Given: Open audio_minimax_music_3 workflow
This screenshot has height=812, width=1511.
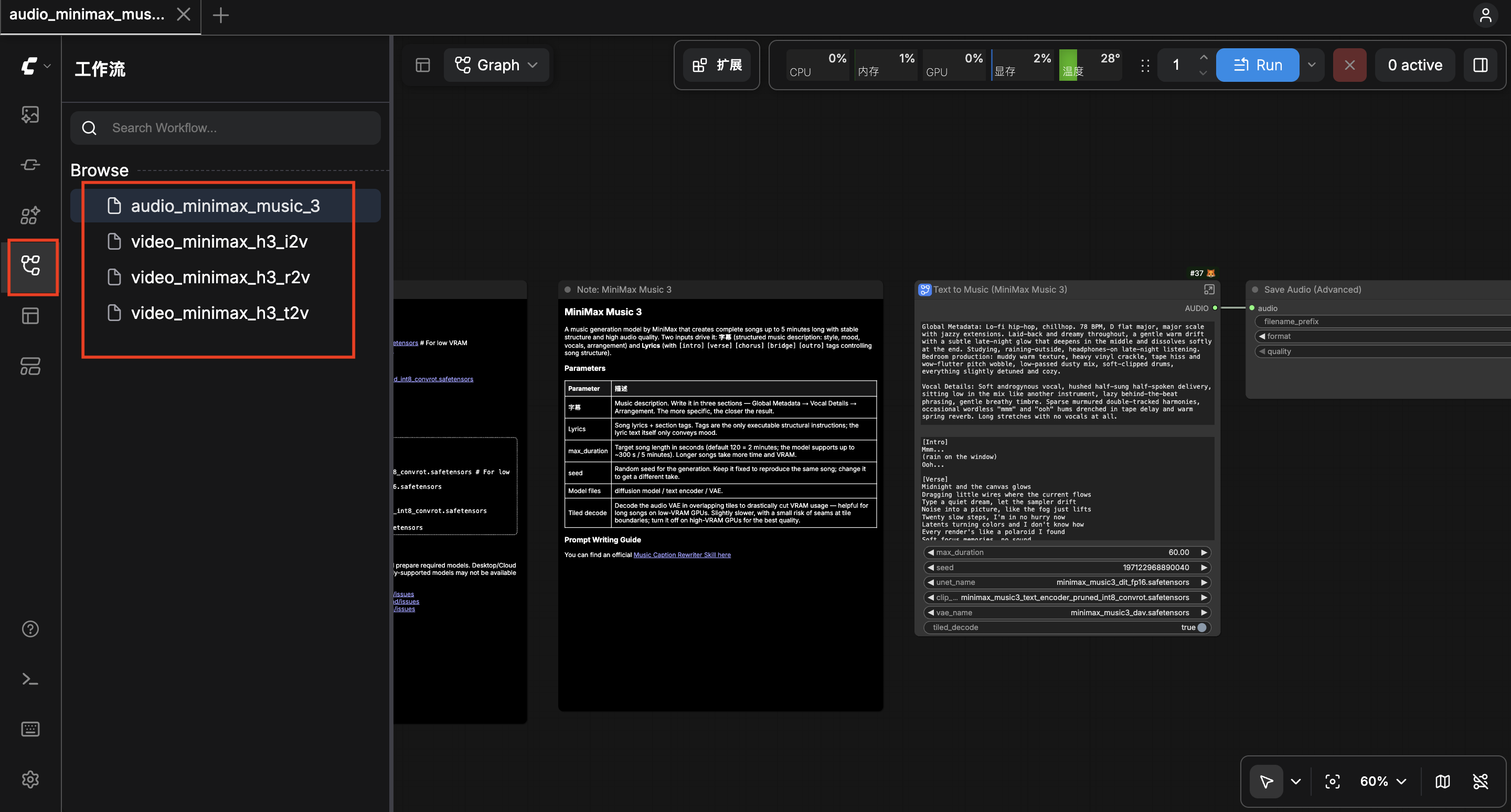Looking at the screenshot, I should point(225,206).
